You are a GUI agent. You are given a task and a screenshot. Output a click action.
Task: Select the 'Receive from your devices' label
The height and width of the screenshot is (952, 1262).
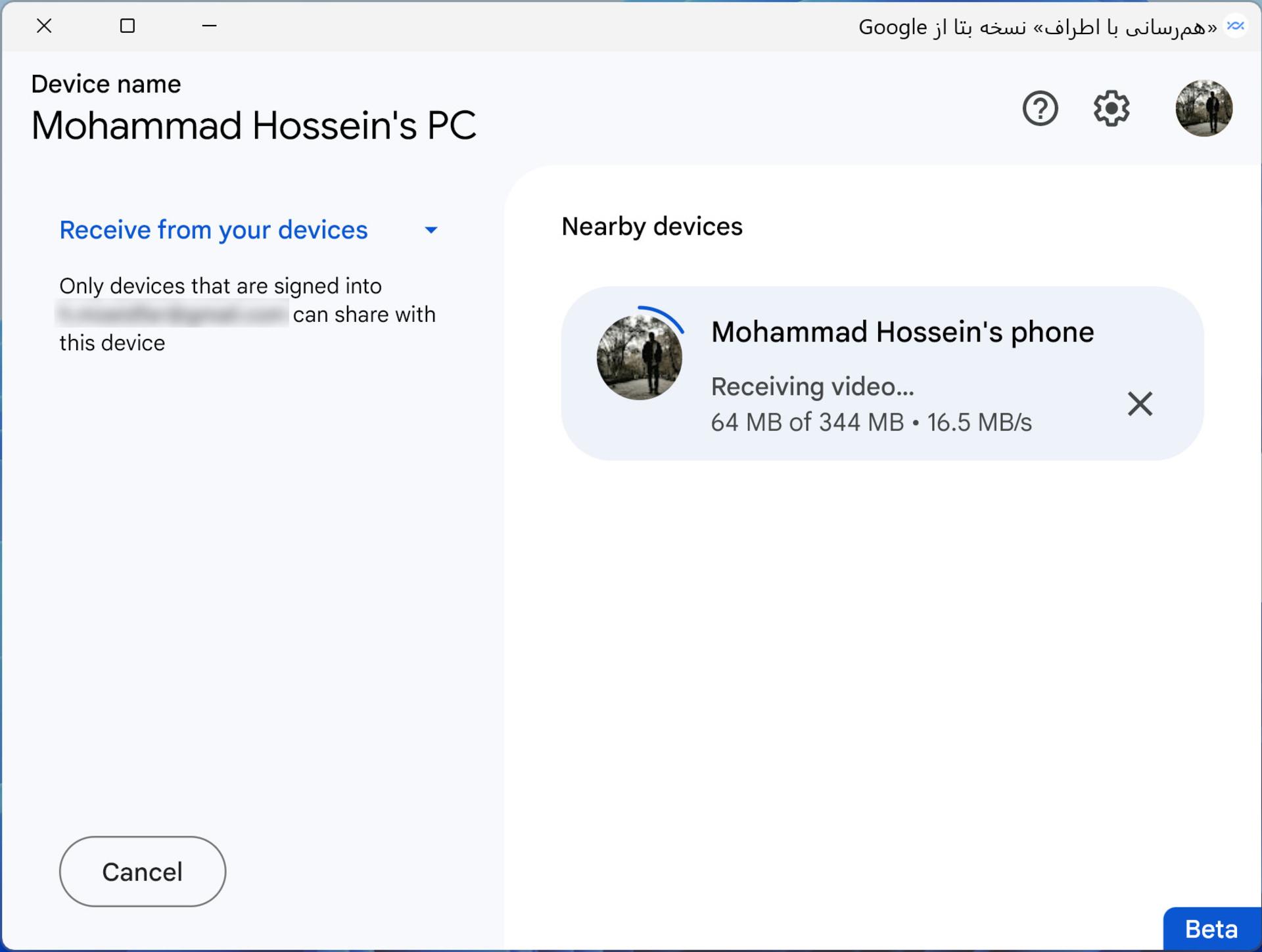213,230
